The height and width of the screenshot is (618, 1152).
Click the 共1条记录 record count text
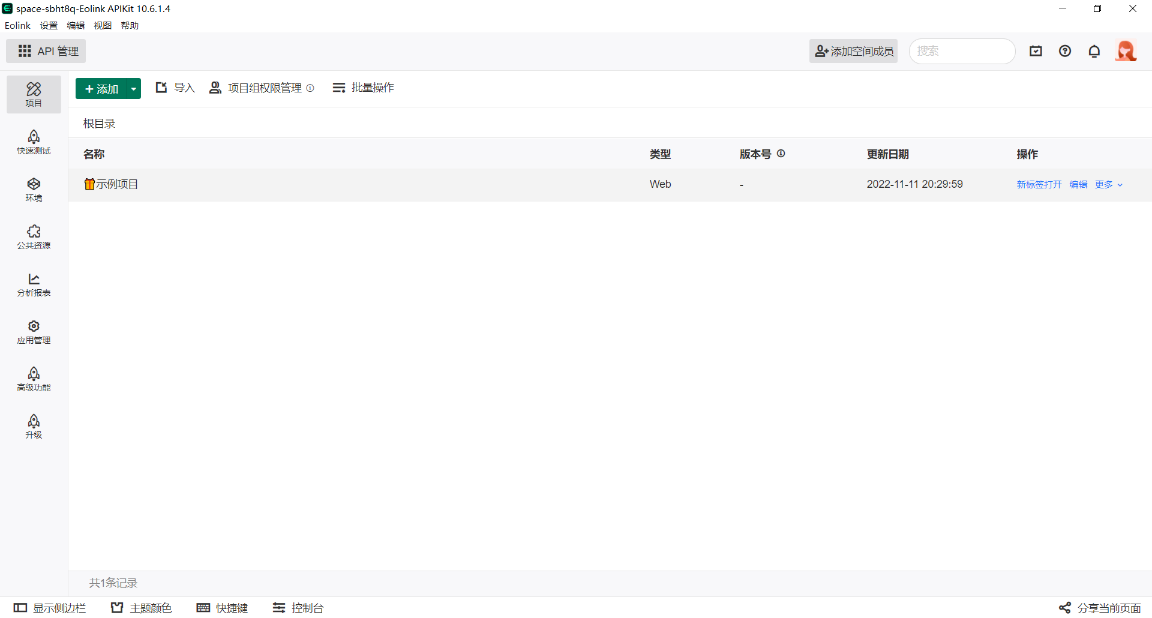coord(113,583)
